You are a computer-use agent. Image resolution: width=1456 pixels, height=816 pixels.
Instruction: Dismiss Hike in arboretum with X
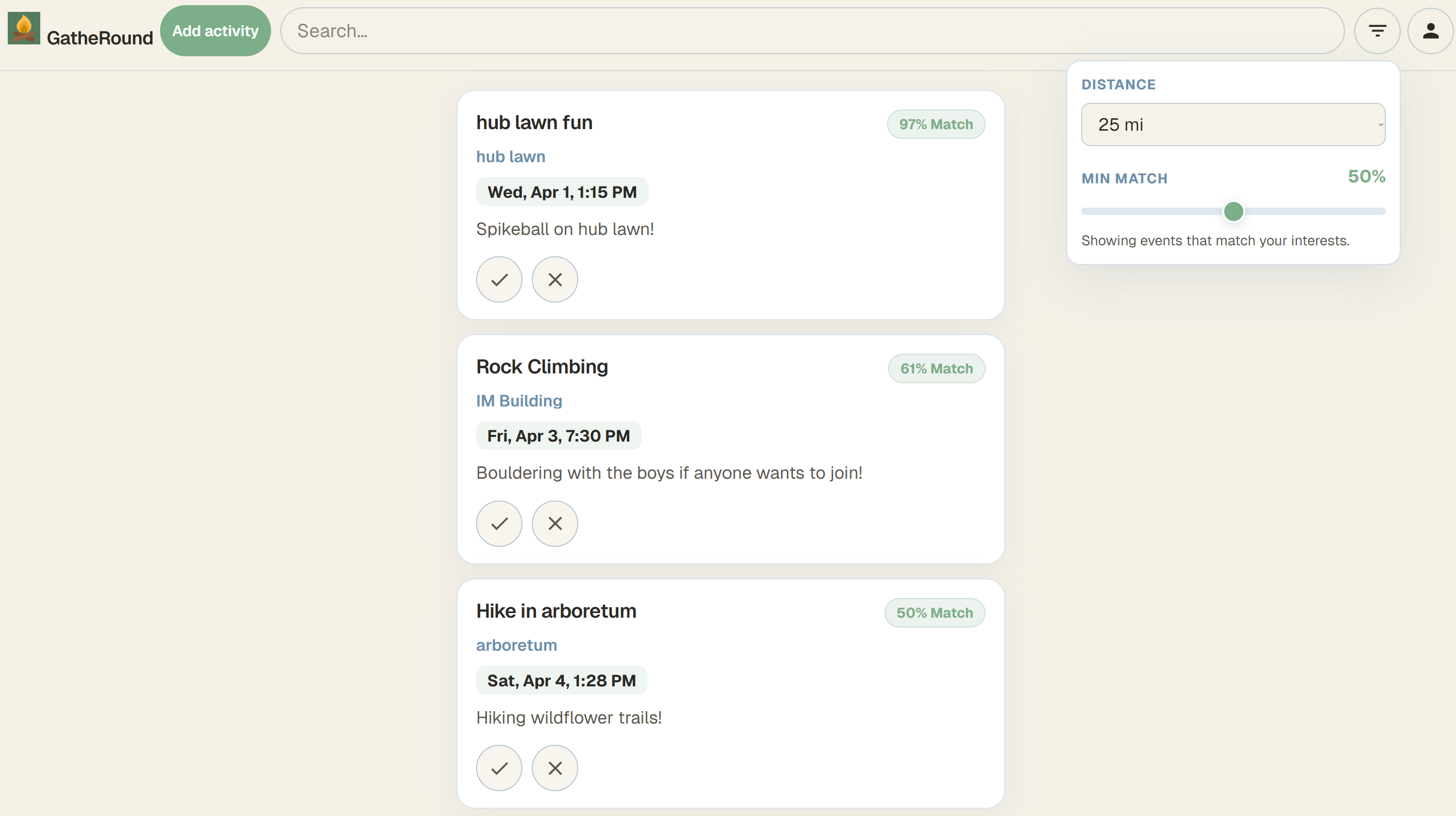pos(555,768)
